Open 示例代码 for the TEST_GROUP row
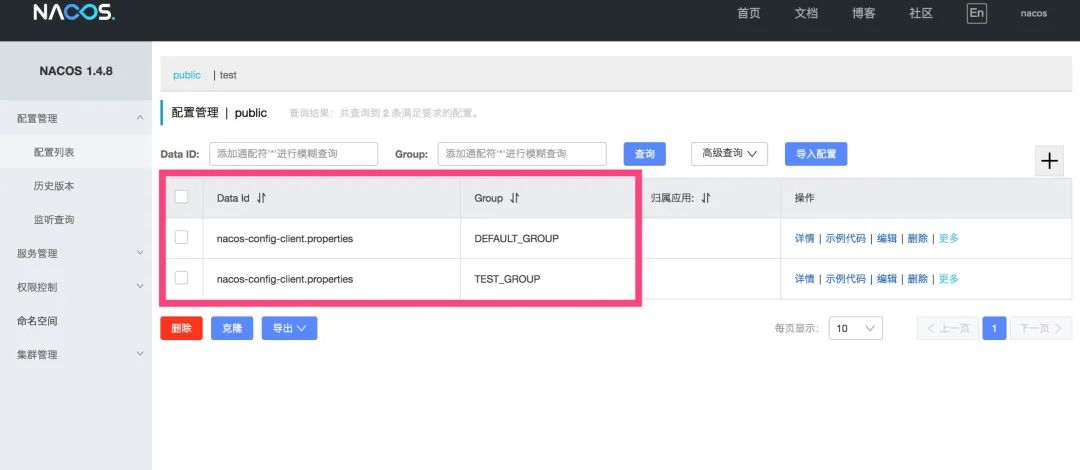The height and width of the screenshot is (470, 1080). (846, 279)
